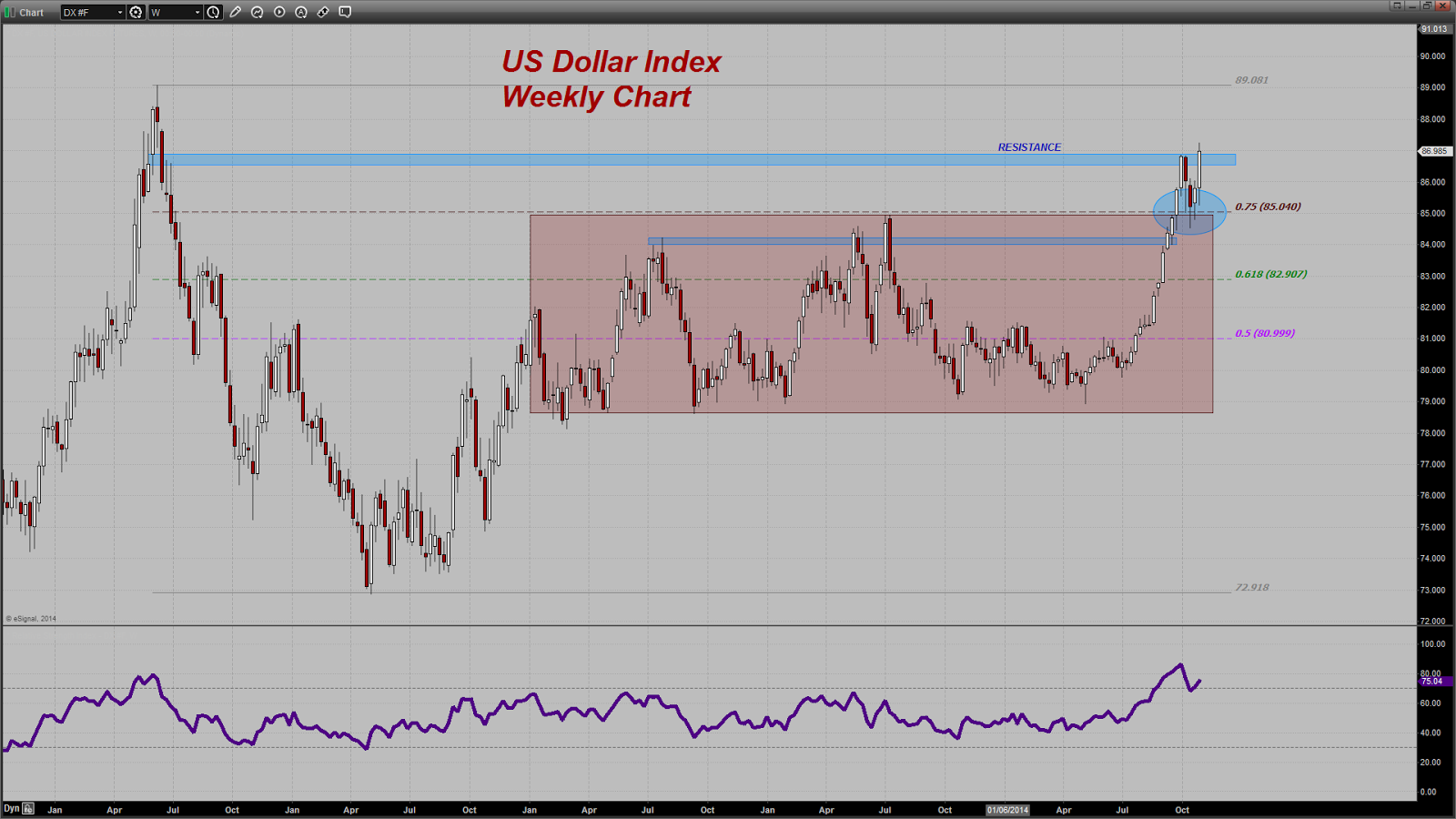
Task: Toggle the green chart status indicator
Action: (9, 12)
